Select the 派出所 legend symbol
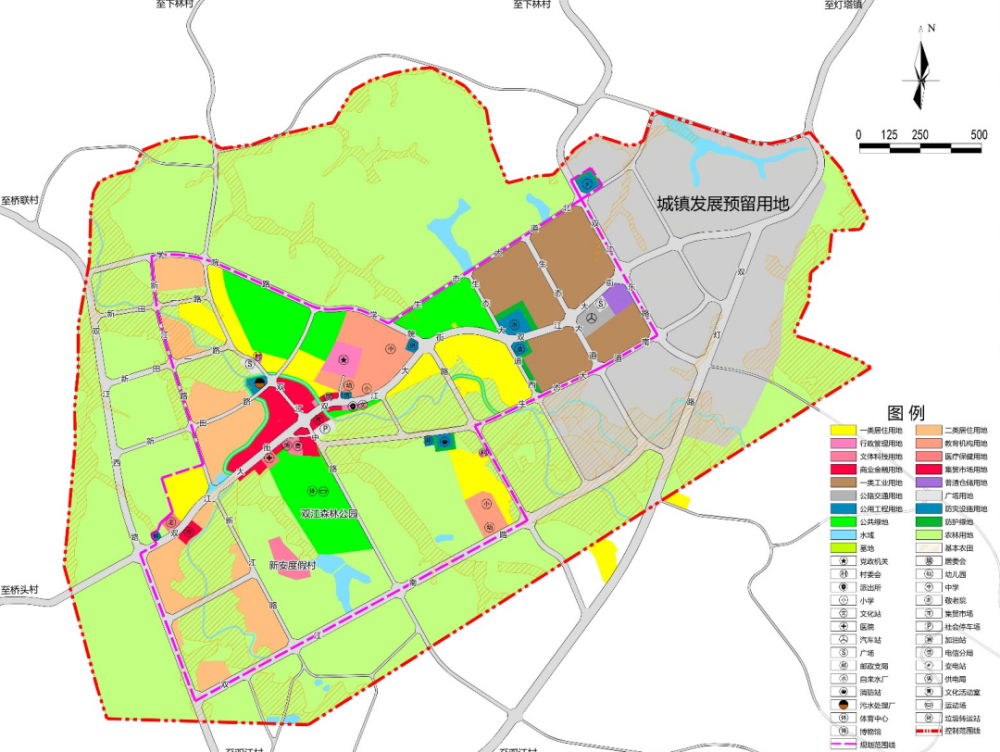1000x752 pixels. tap(843, 587)
